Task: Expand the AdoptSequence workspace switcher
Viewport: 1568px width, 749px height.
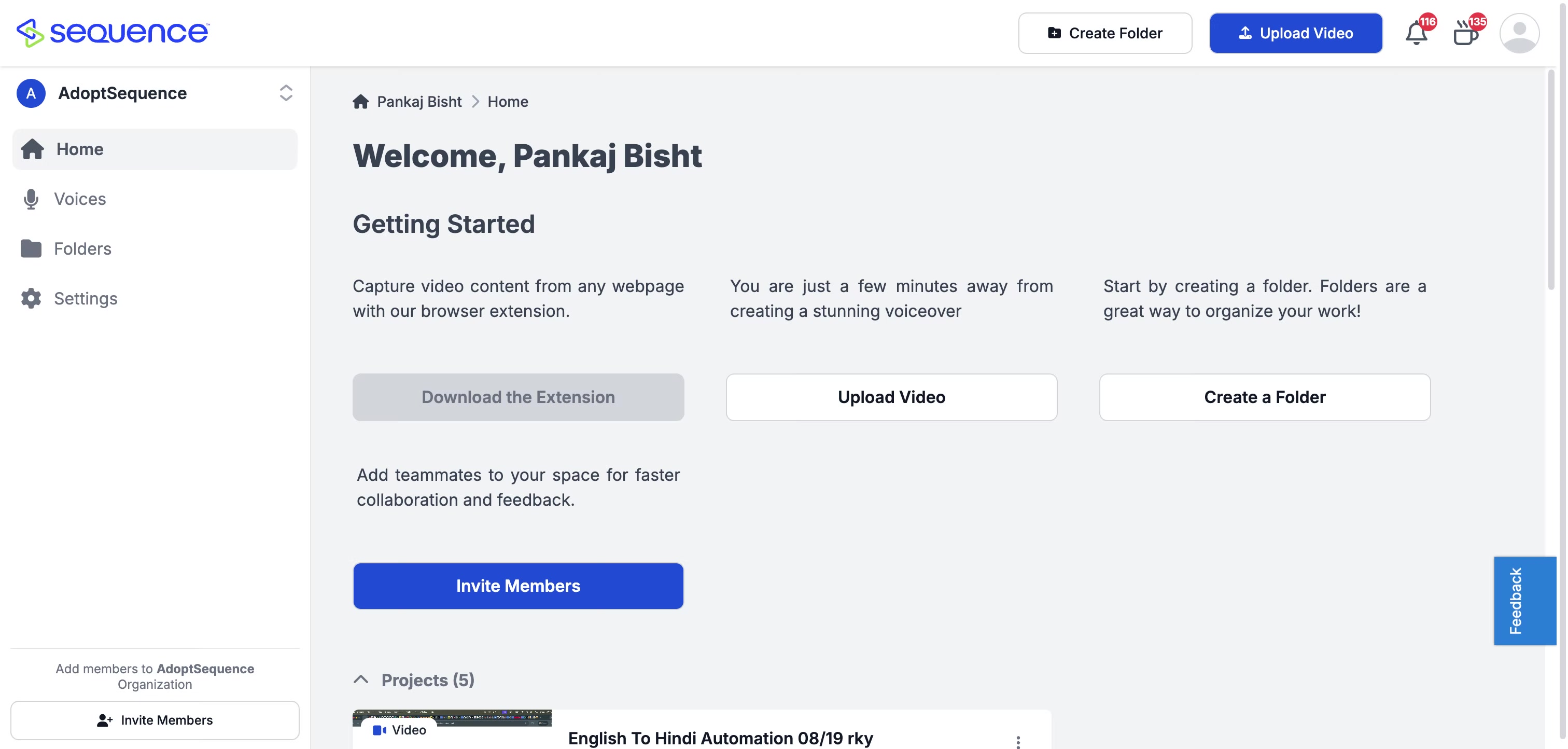Action: (x=286, y=93)
